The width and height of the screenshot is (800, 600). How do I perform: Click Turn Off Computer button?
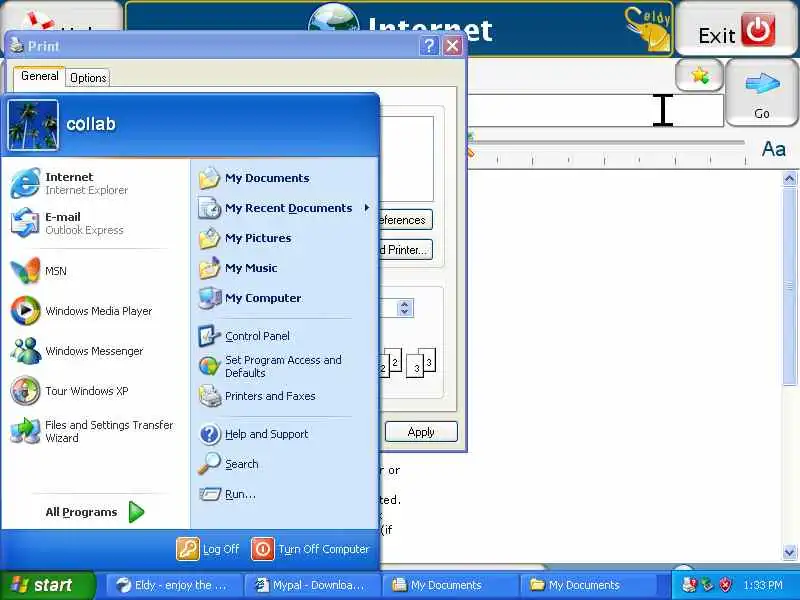310,549
